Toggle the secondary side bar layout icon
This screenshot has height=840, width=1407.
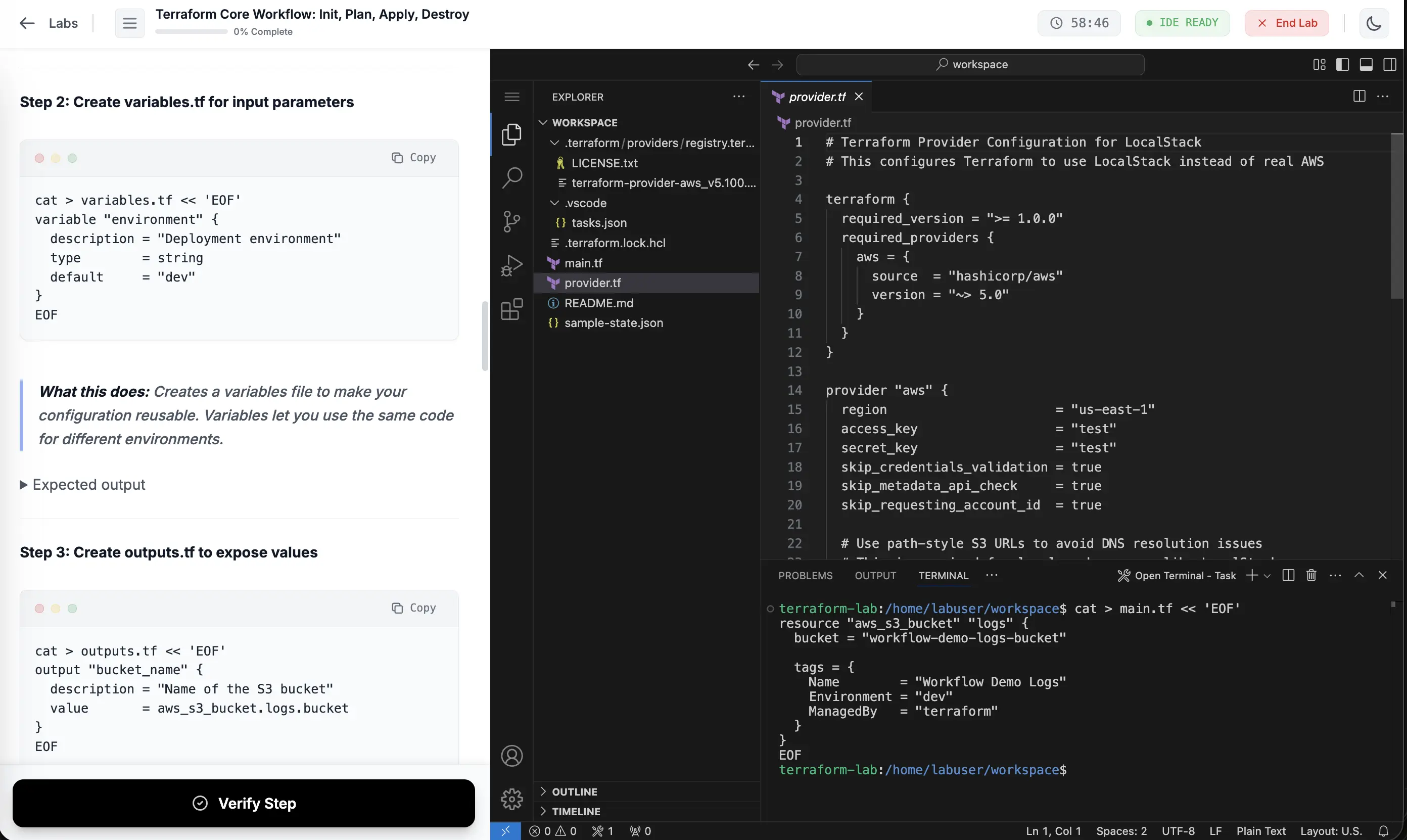point(1391,64)
